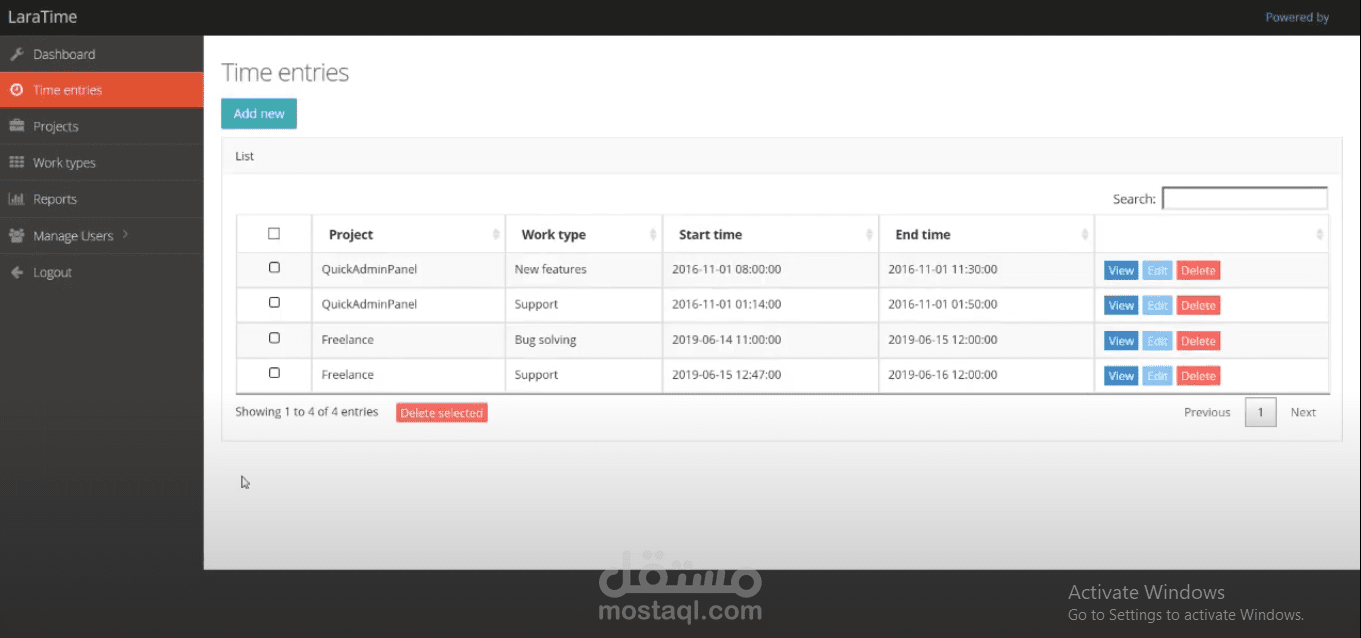The width and height of the screenshot is (1361, 638).
Task: Check the Freelance Support row checkbox
Action: coord(275,373)
